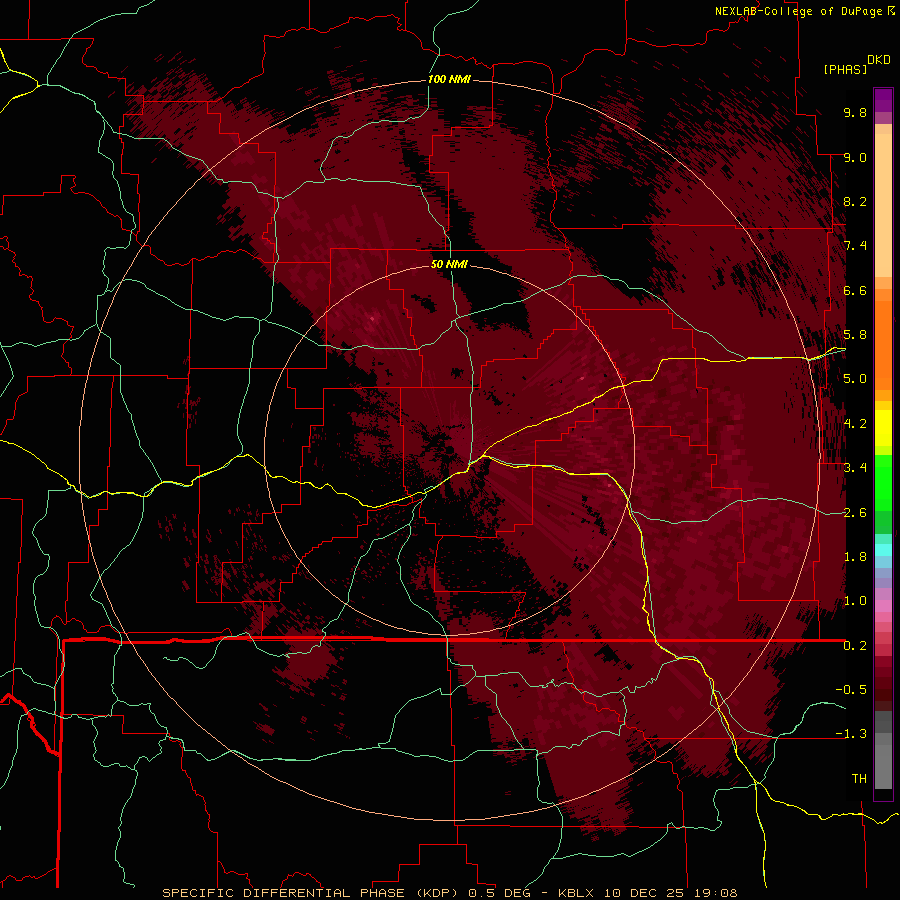Viewport: 900px width, 900px height.
Task: Click the purple segment atop the color scale
Action: (x=883, y=100)
